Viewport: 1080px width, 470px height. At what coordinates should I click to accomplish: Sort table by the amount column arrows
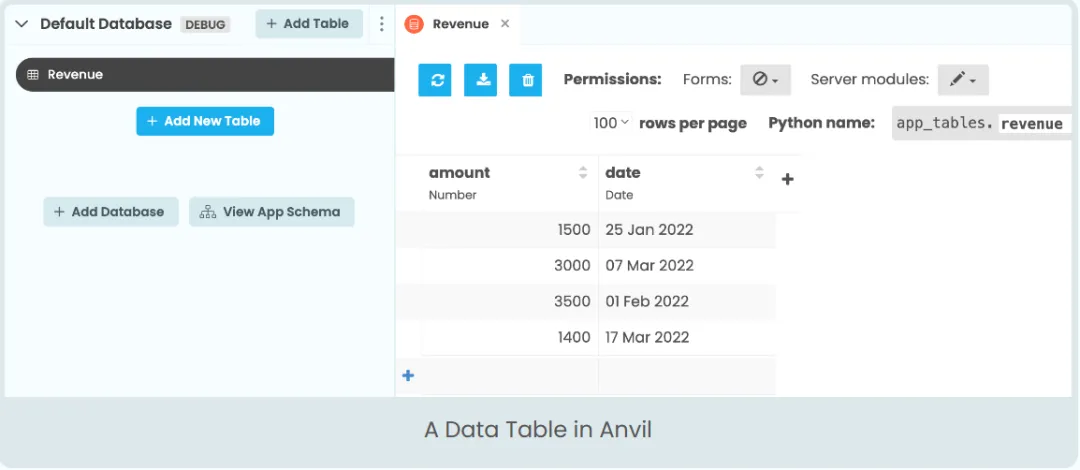(x=583, y=173)
